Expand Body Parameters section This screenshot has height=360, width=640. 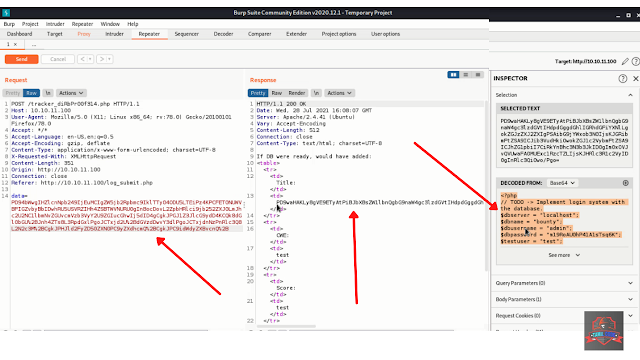[x=564, y=299]
